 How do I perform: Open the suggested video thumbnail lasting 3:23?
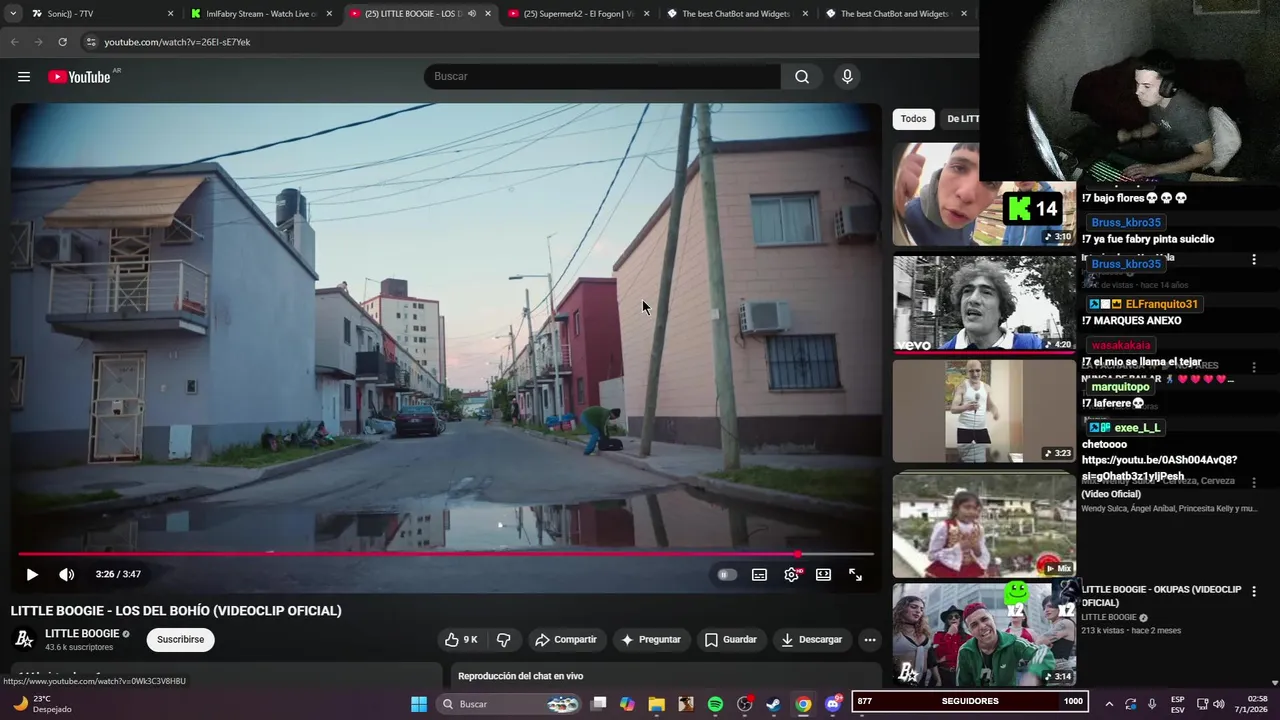pos(984,411)
